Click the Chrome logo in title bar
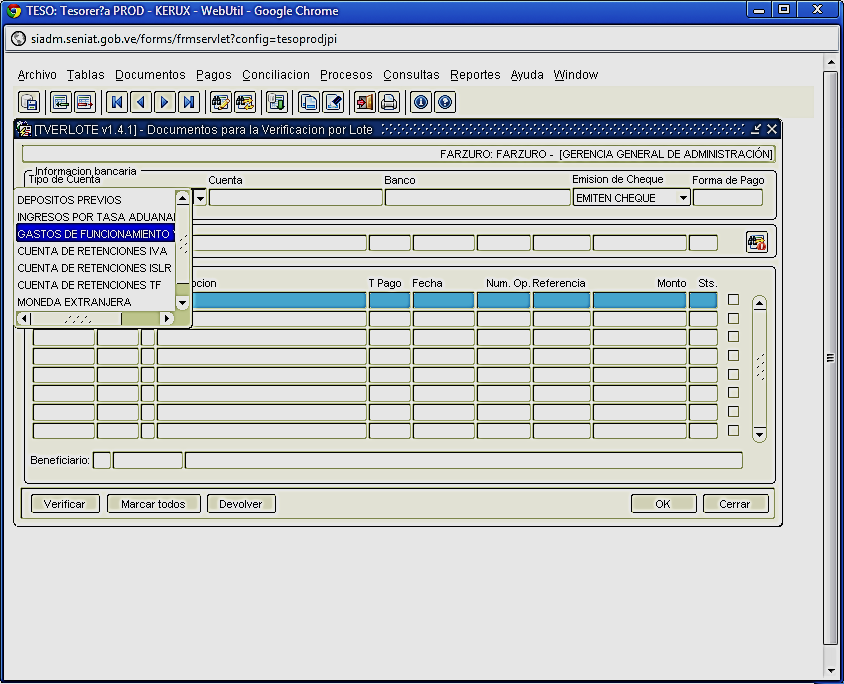 [x=14, y=11]
